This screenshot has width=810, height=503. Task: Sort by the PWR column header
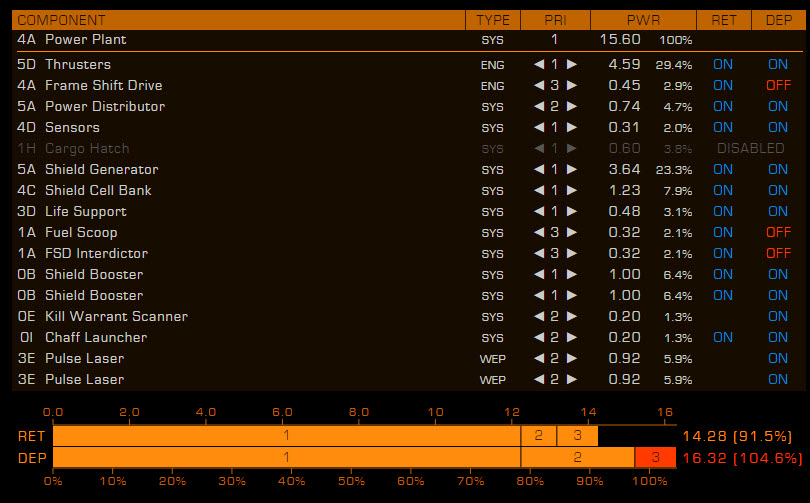pyautogui.click(x=643, y=20)
